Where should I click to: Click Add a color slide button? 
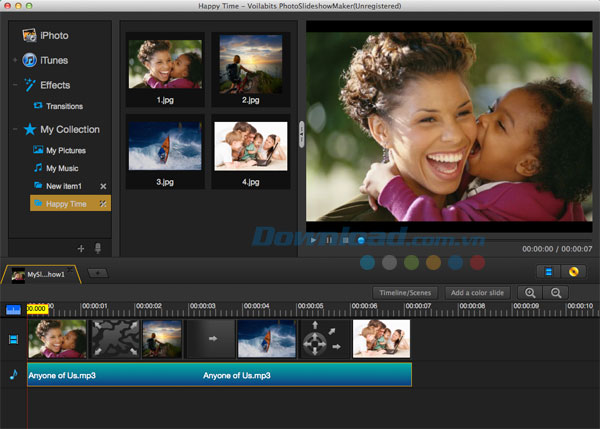476,292
